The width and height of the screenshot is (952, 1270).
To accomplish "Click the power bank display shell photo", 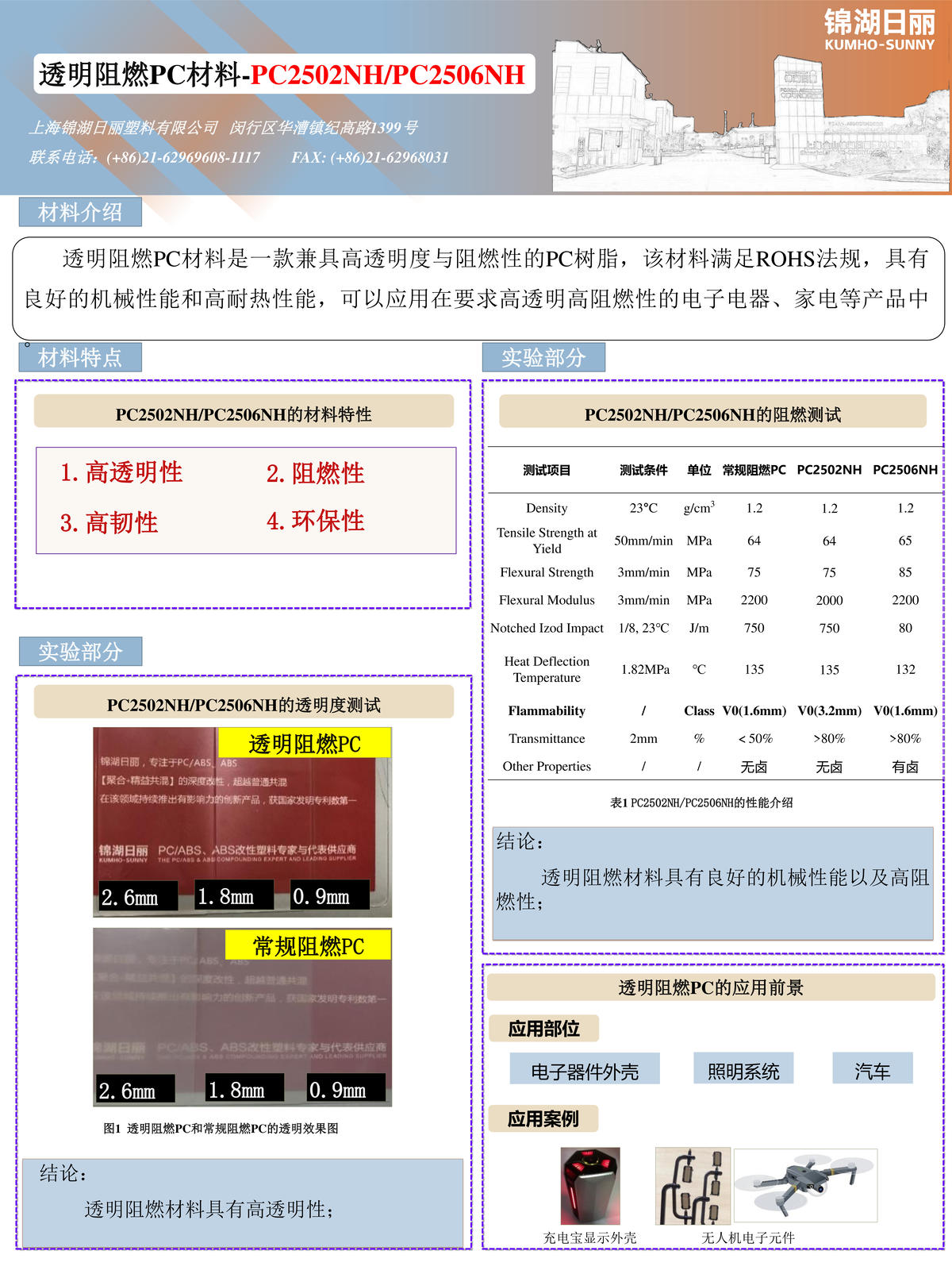I will click(590, 1186).
